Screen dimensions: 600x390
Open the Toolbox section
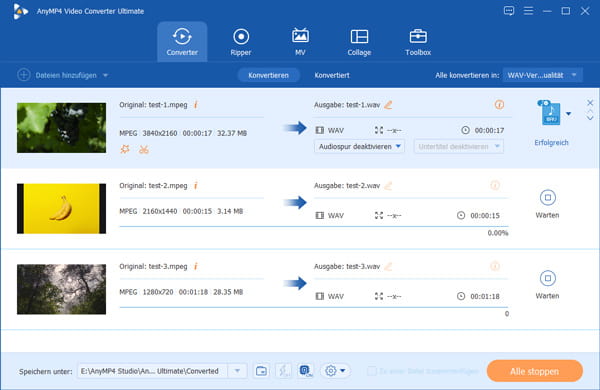click(418, 42)
